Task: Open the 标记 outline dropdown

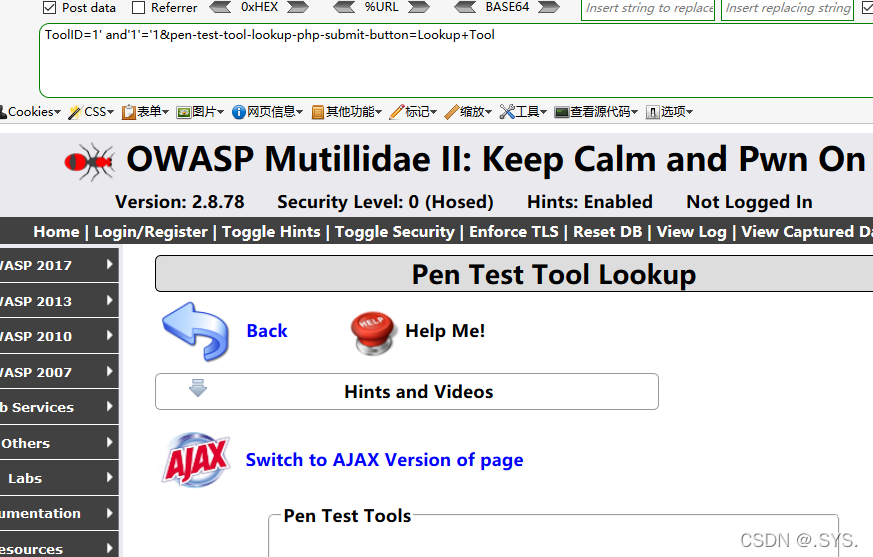Action: pos(413,112)
